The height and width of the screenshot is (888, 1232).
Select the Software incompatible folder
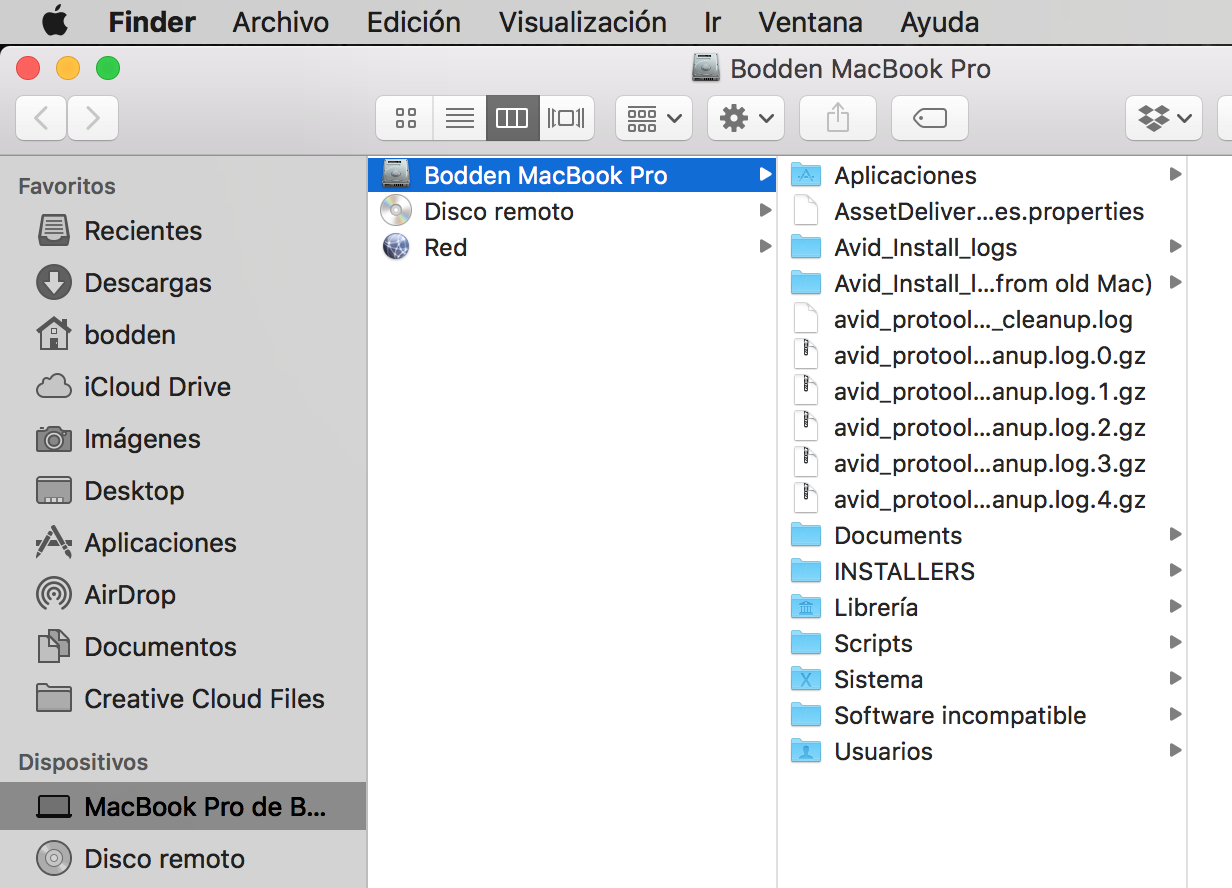pyautogui.click(x=983, y=715)
